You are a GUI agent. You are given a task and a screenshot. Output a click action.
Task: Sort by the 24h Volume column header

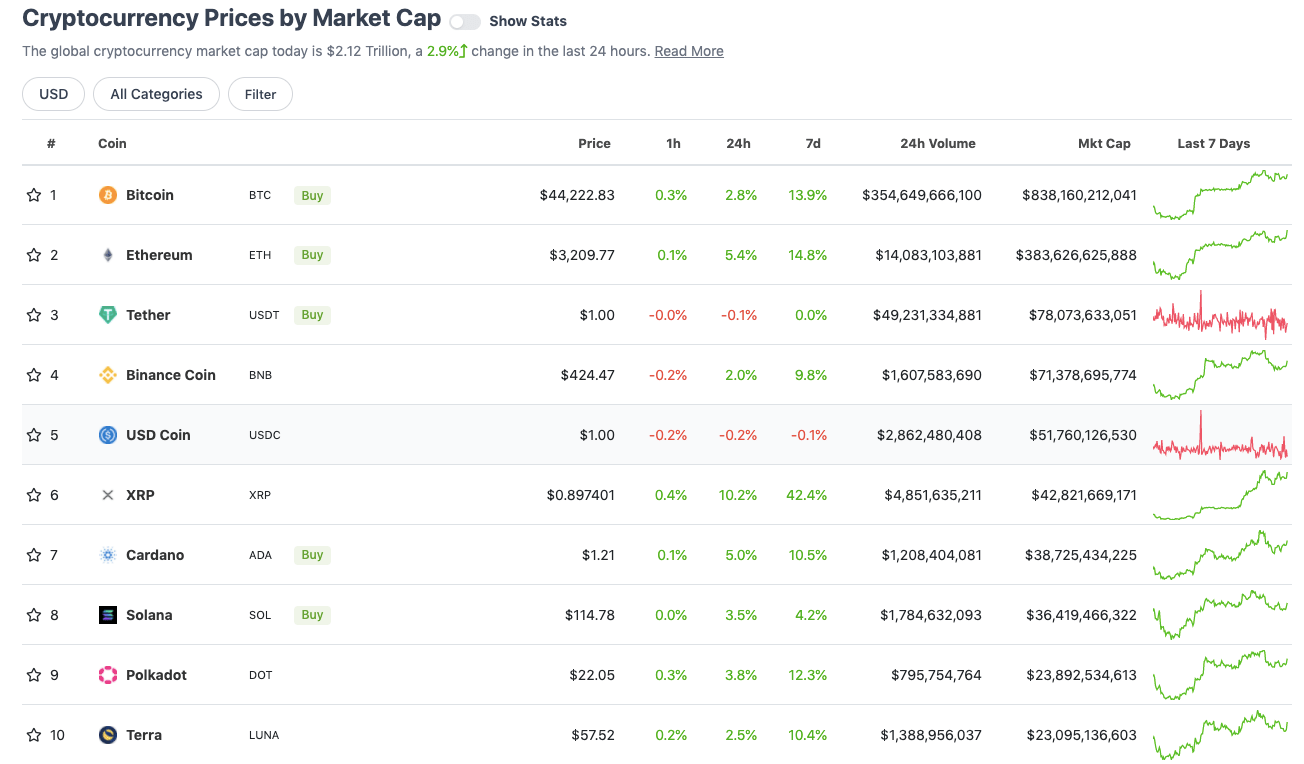[938, 143]
